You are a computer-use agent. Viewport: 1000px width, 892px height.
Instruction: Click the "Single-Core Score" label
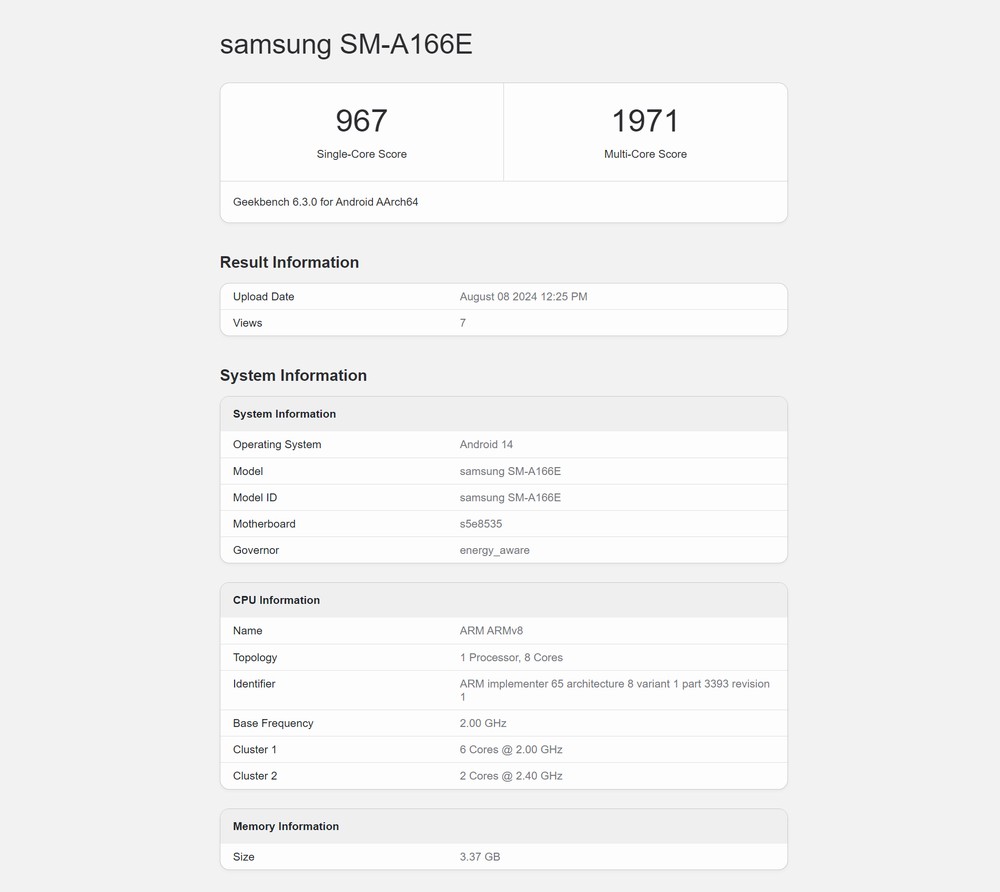point(362,154)
